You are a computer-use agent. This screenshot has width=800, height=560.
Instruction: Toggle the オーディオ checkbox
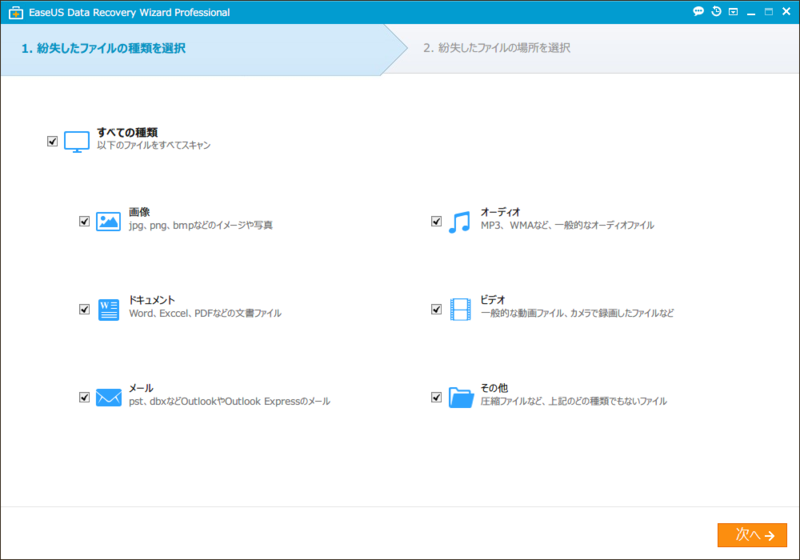pyautogui.click(x=436, y=221)
